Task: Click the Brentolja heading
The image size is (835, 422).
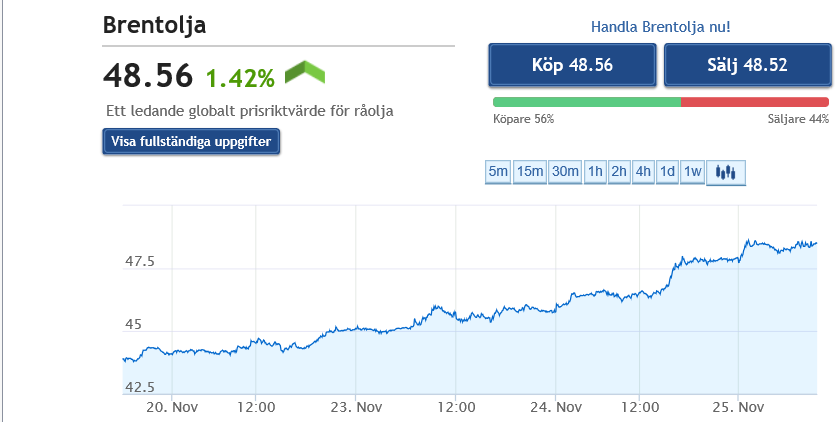Action: point(154,25)
